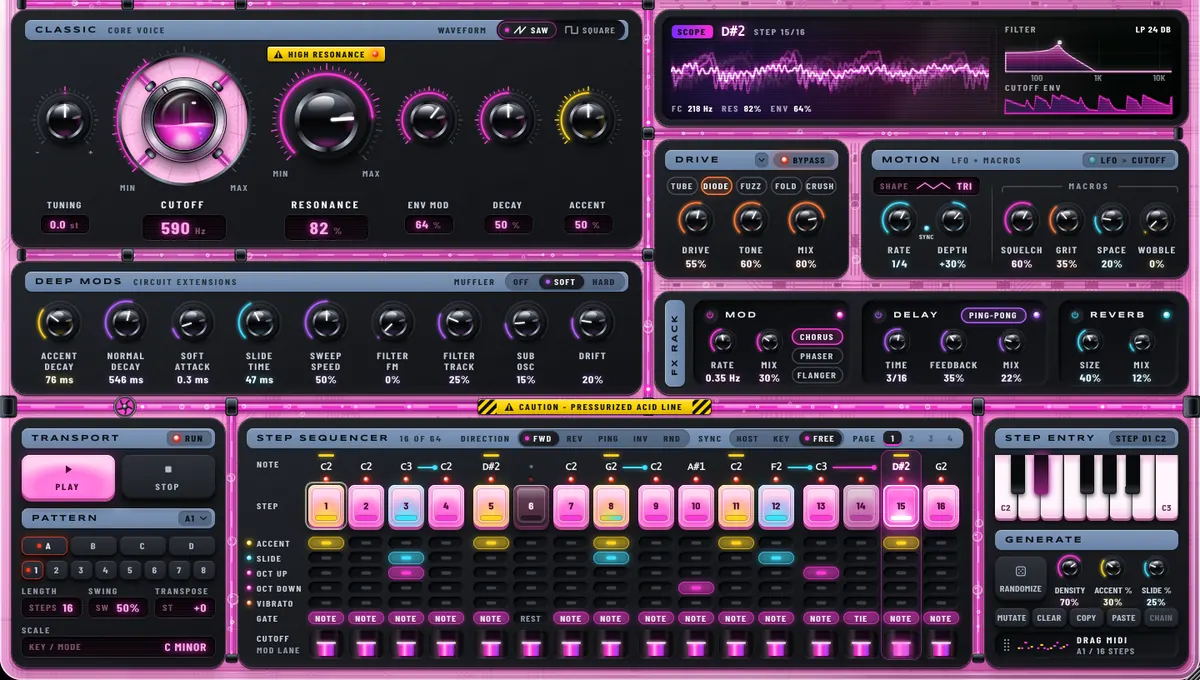
Task: Open the PING-PONG delay mode selector
Action: tap(993, 315)
